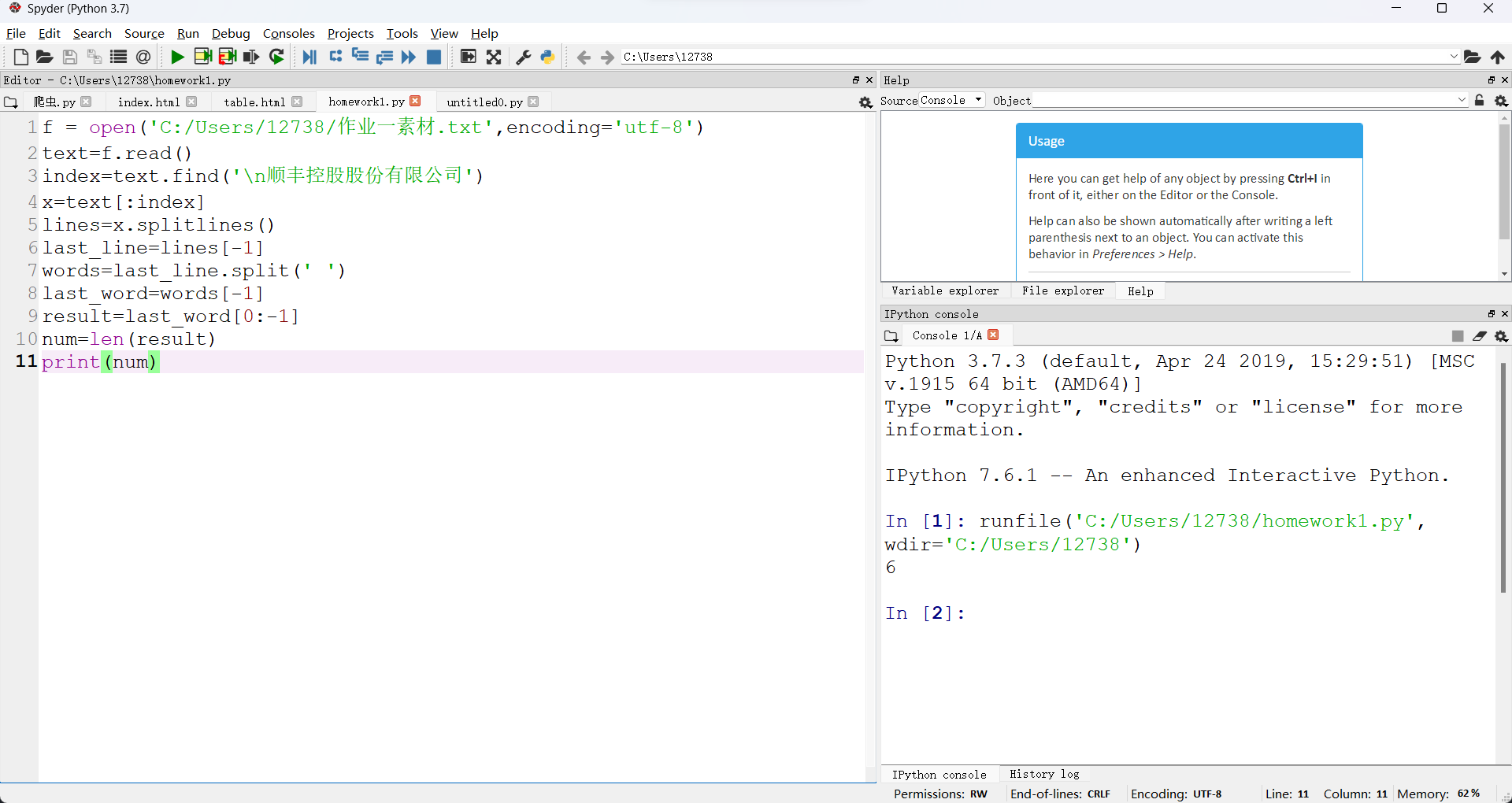The image size is (1512, 803).
Task: Step over current line in debugger
Action: (x=335, y=57)
